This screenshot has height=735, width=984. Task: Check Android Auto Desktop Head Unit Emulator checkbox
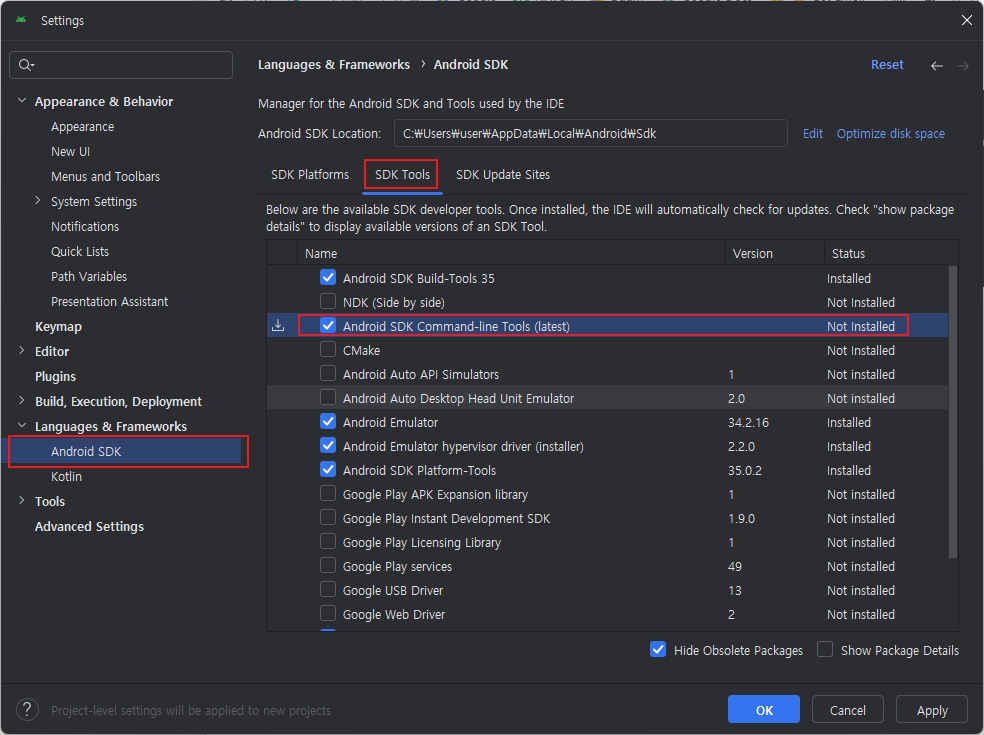tap(328, 397)
